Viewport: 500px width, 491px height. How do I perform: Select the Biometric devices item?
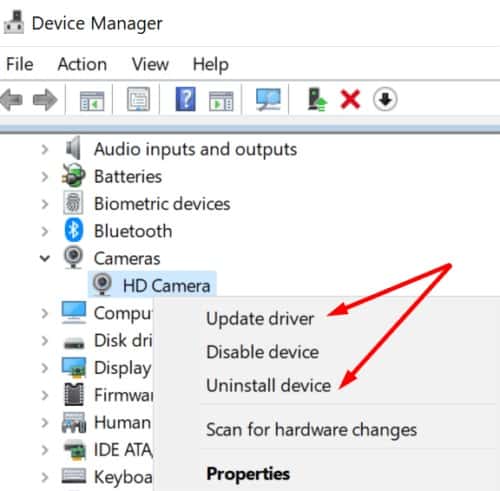(162, 204)
